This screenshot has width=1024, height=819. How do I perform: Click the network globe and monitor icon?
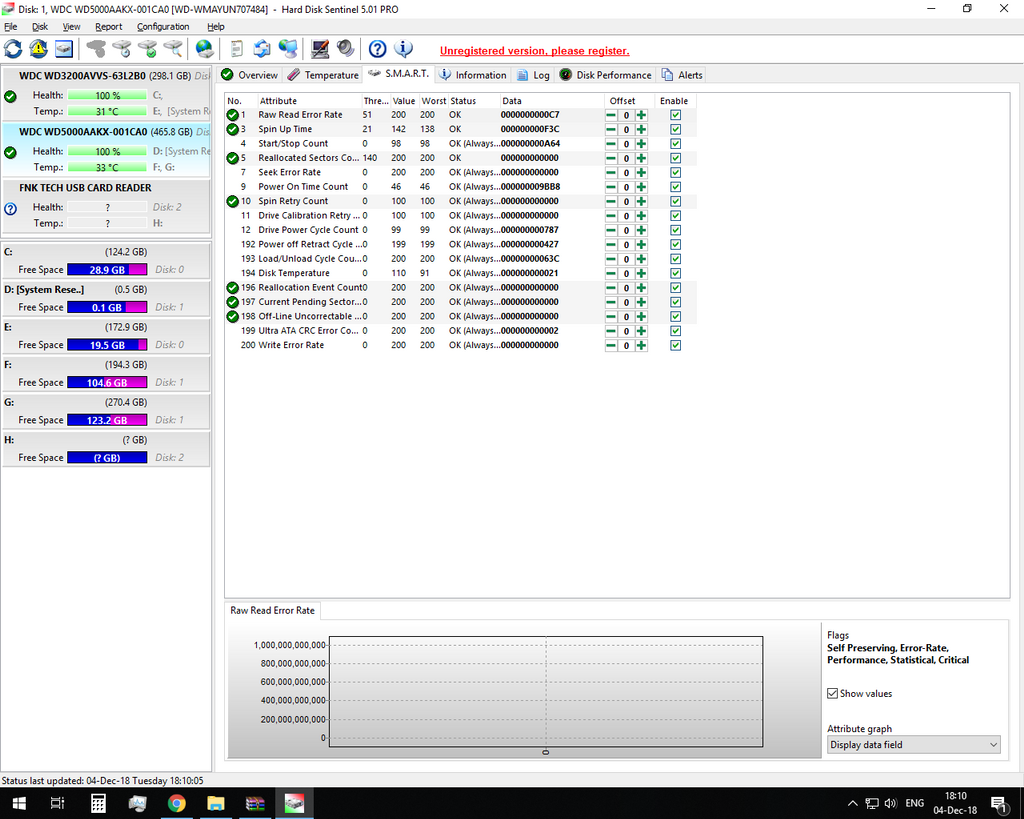(x=288, y=49)
